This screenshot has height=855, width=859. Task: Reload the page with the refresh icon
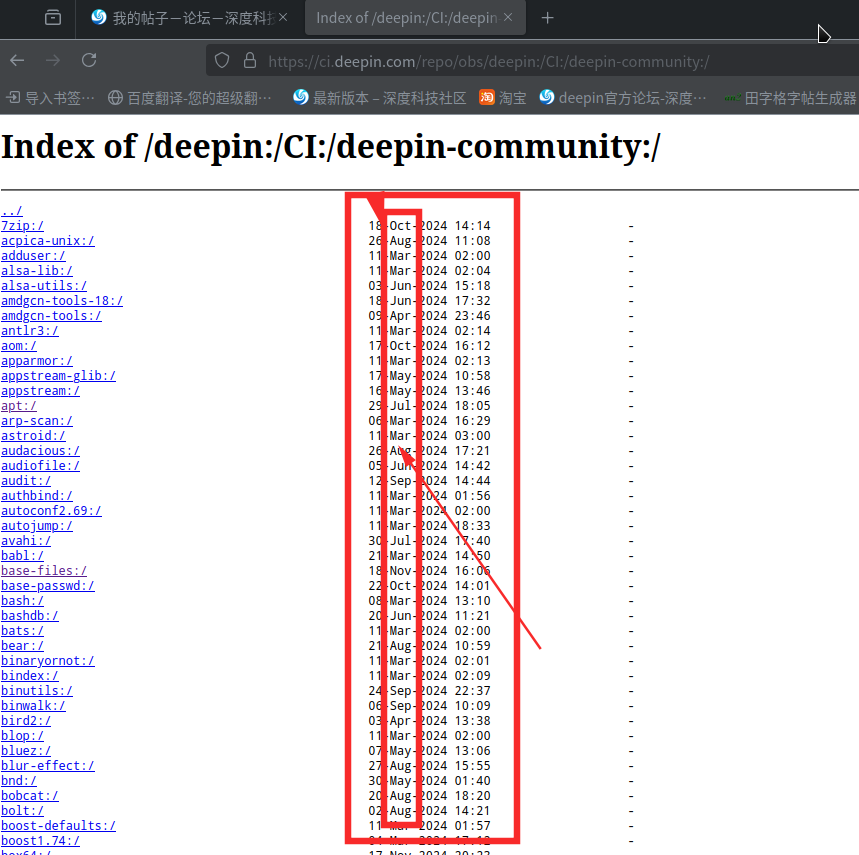click(89, 60)
